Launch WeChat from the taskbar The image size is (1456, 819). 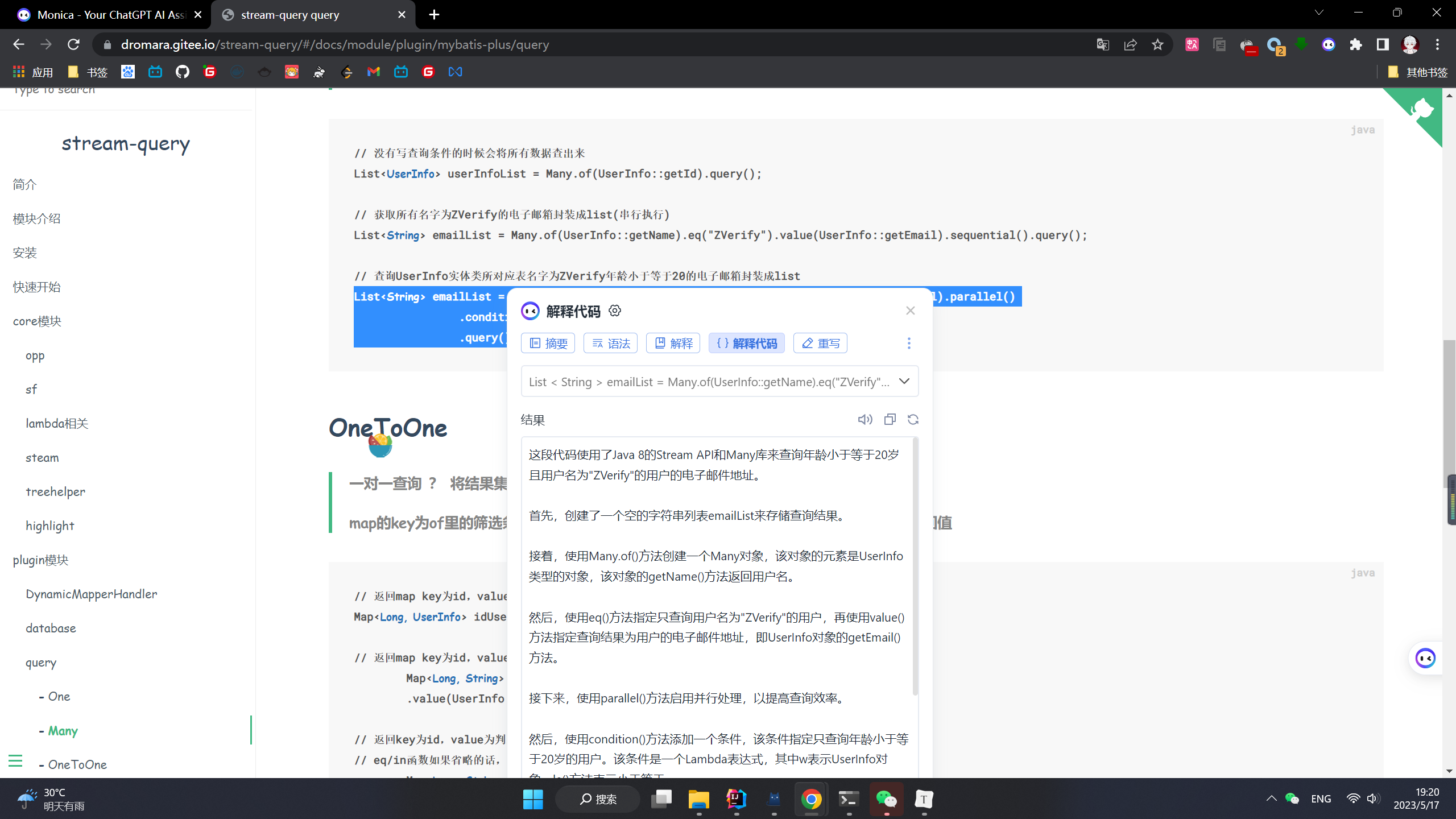(x=887, y=799)
